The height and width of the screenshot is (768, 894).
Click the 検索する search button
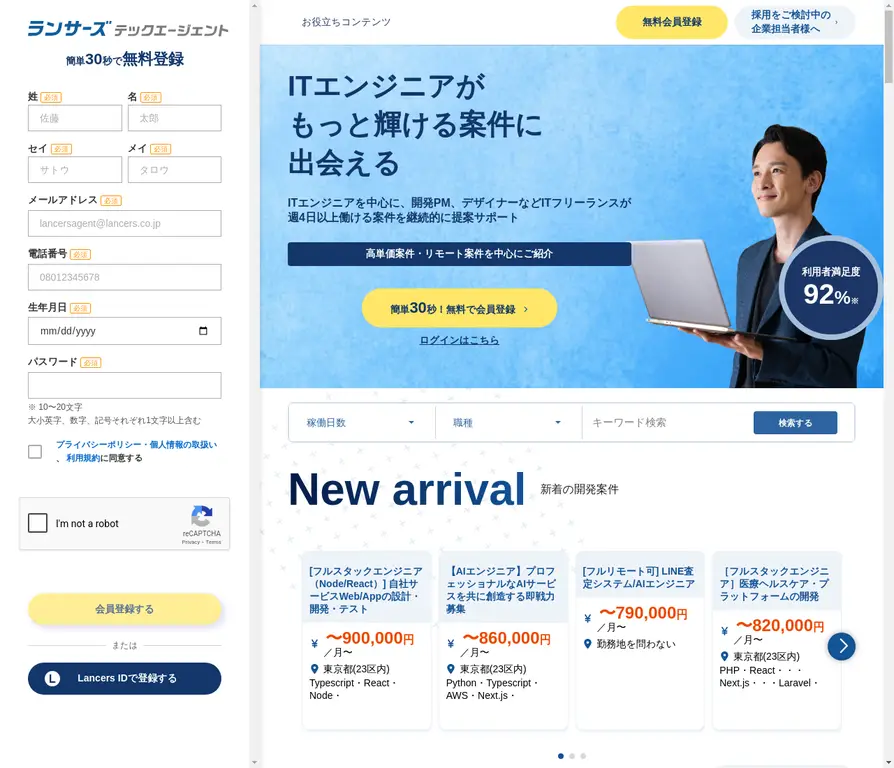click(795, 422)
